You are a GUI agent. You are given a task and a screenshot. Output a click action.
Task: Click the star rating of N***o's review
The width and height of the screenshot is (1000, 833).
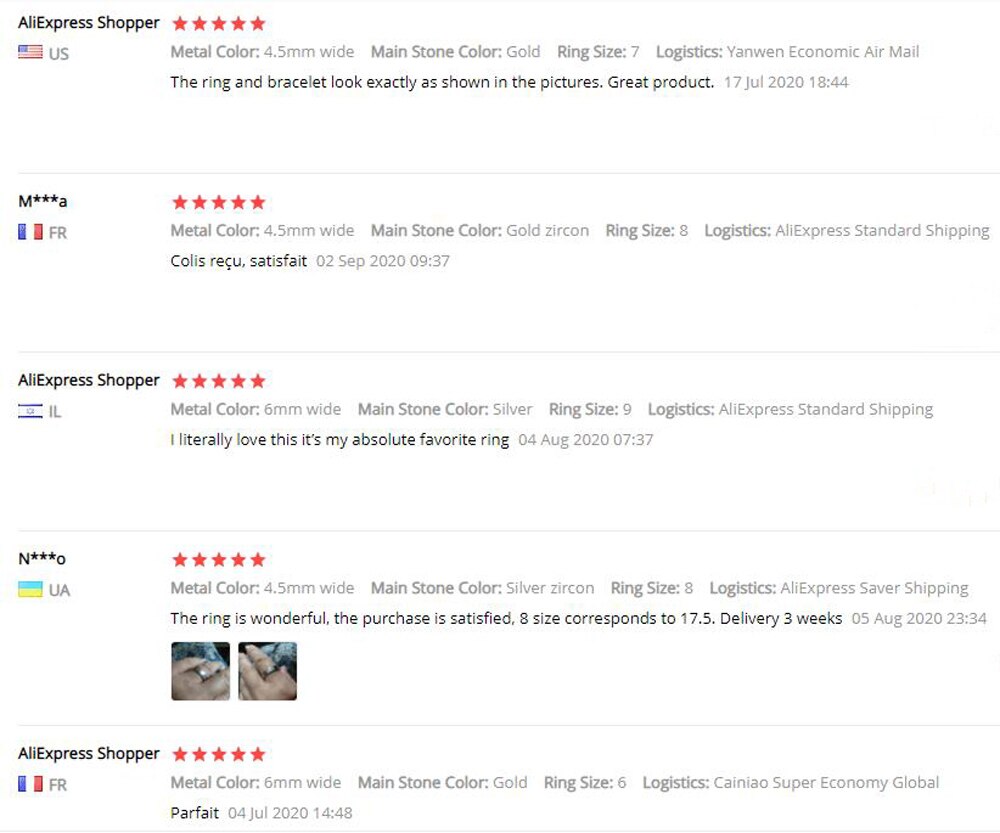pyautogui.click(x=219, y=559)
